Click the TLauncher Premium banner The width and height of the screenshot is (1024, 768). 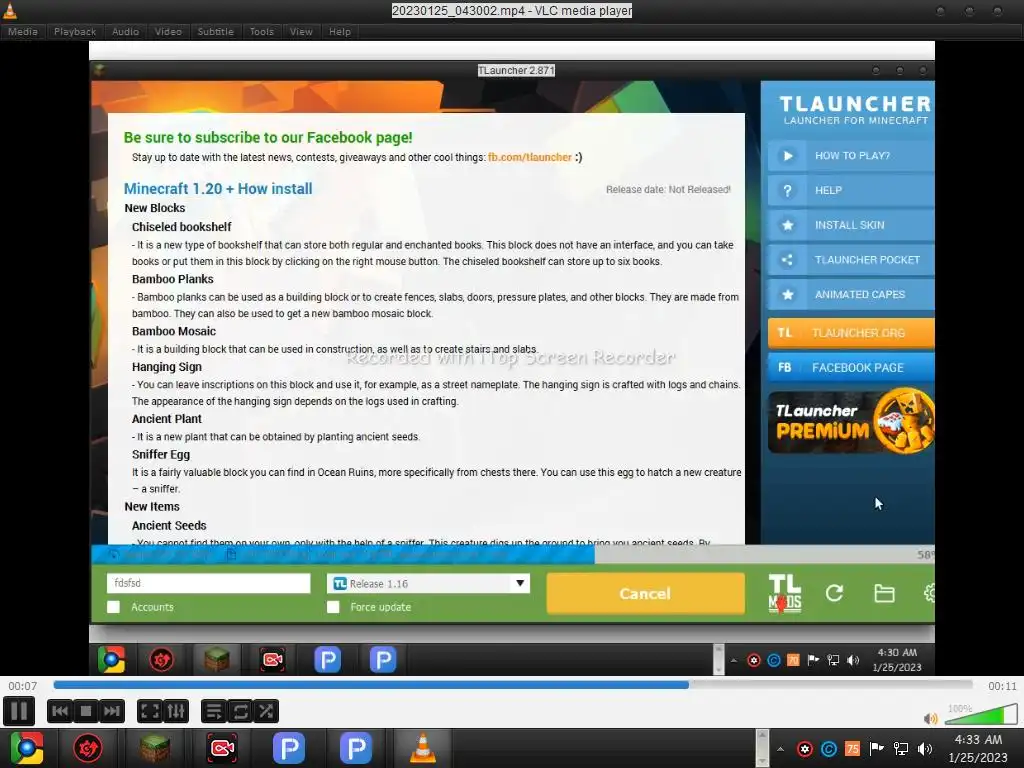click(851, 421)
